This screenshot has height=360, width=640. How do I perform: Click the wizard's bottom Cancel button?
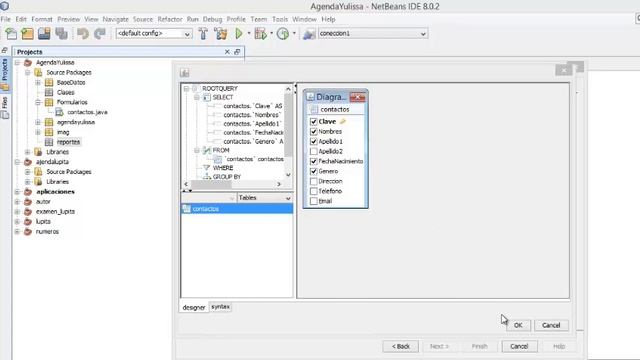519,346
